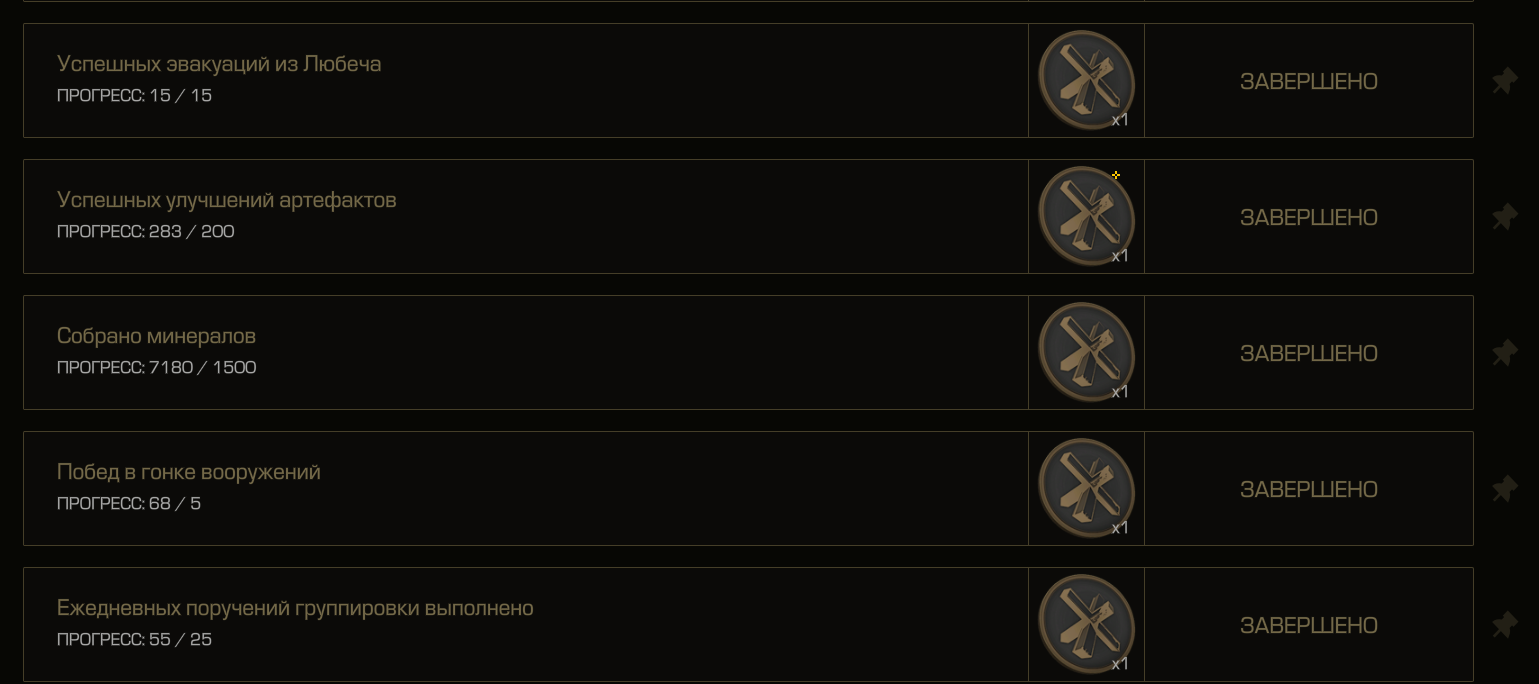The width and height of the screenshot is (1539, 684).
Task: Pin the artifact upgrades achievement
Action: (1504, 217)
